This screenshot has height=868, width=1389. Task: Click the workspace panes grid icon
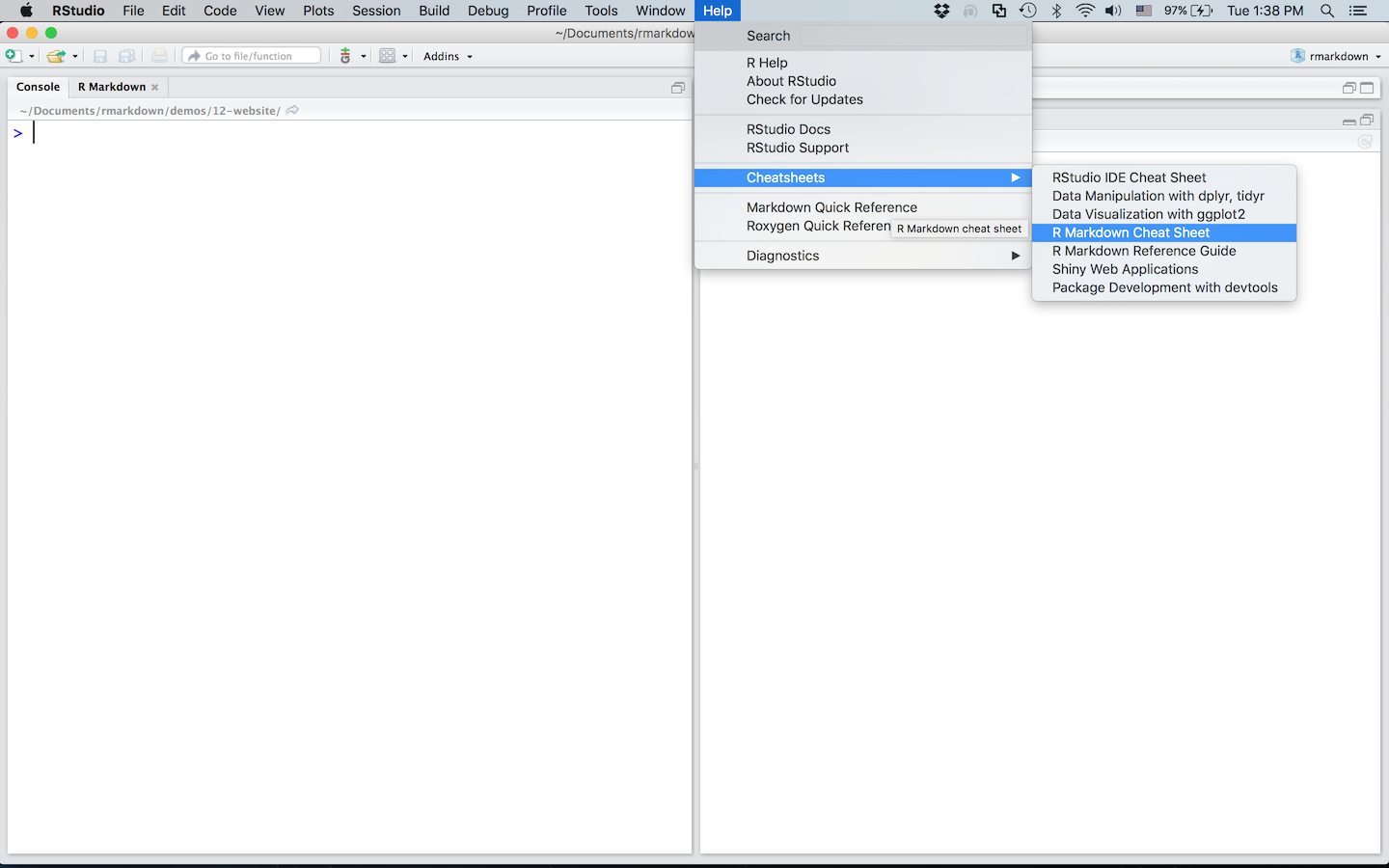click(x=388, y=56)
